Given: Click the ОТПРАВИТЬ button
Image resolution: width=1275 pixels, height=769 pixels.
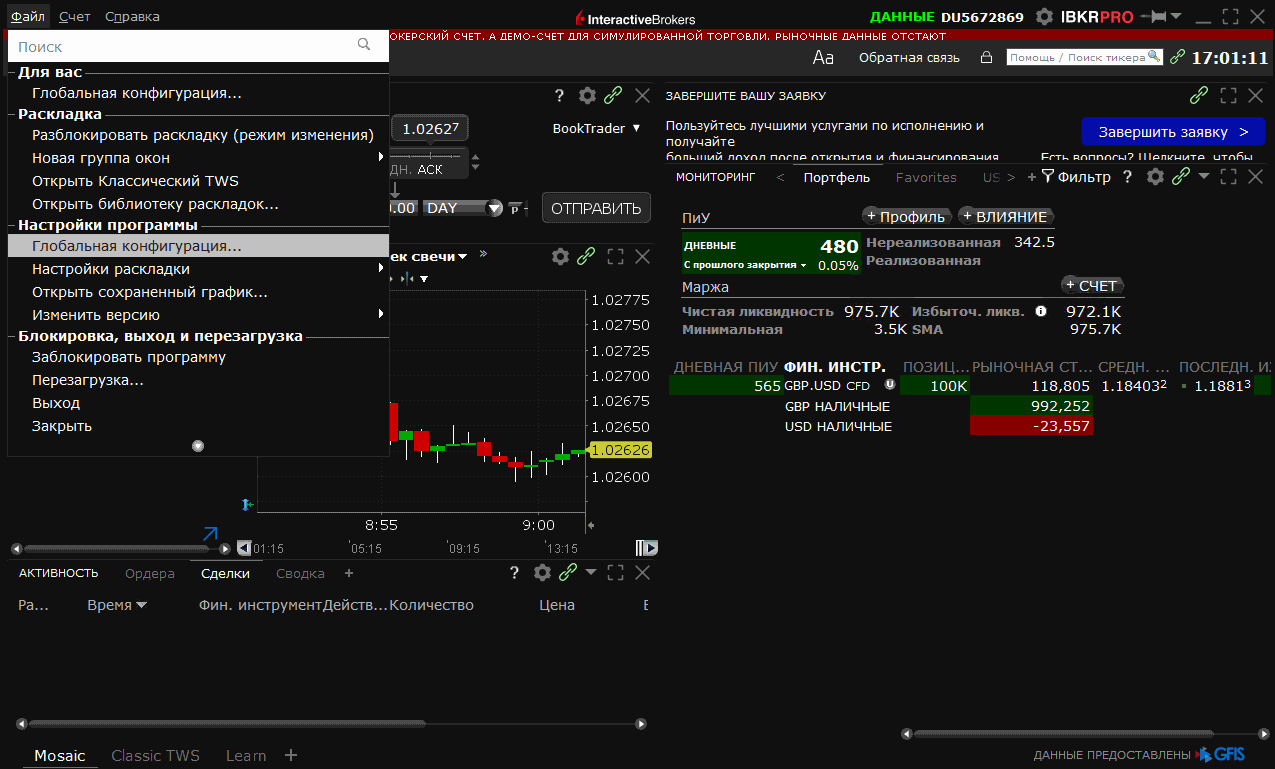Looking at the screenshot, I should (596, 208).
